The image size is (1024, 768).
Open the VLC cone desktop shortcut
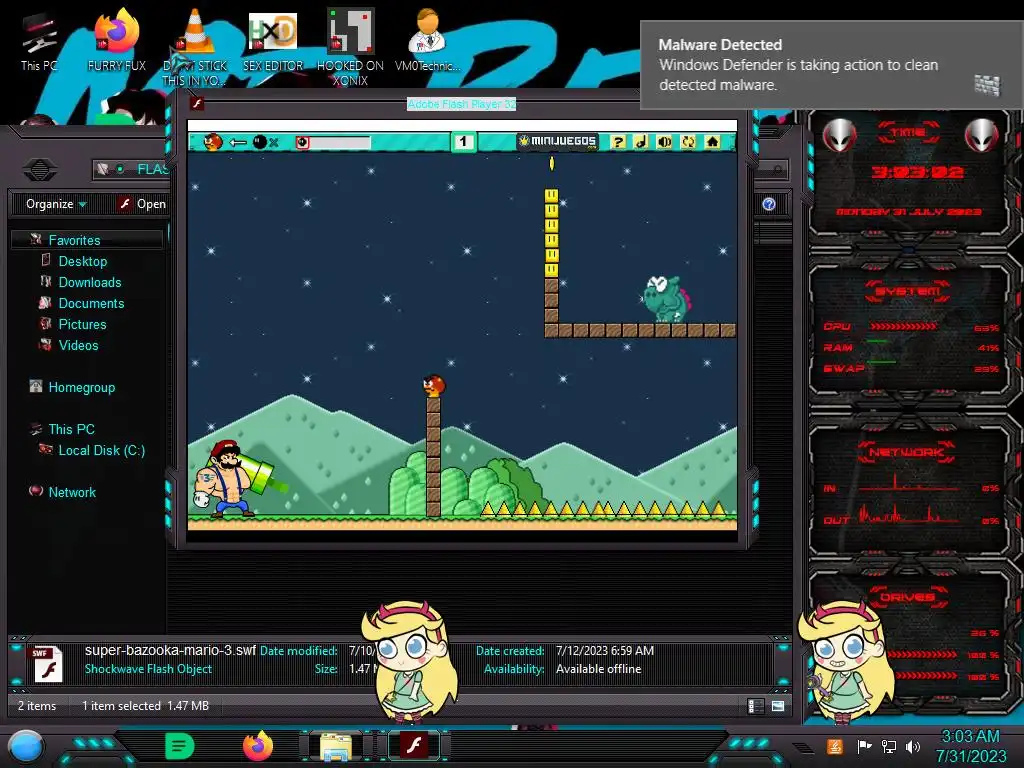[194, 47]
